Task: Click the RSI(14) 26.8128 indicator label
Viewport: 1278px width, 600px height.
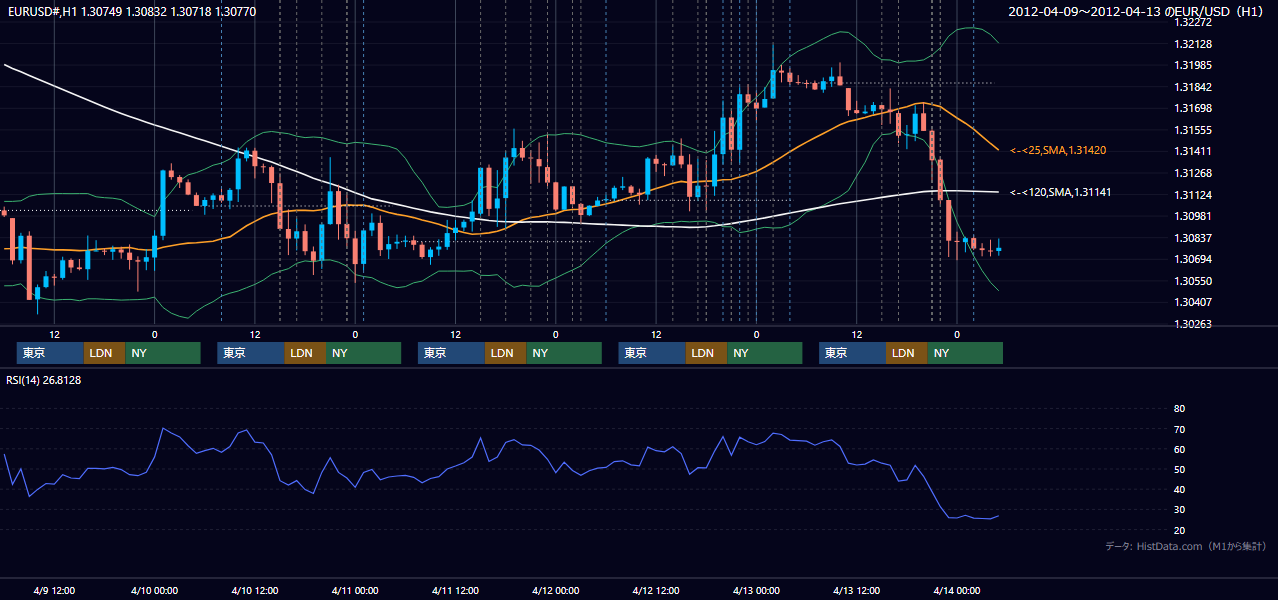Action: point(44,380)
